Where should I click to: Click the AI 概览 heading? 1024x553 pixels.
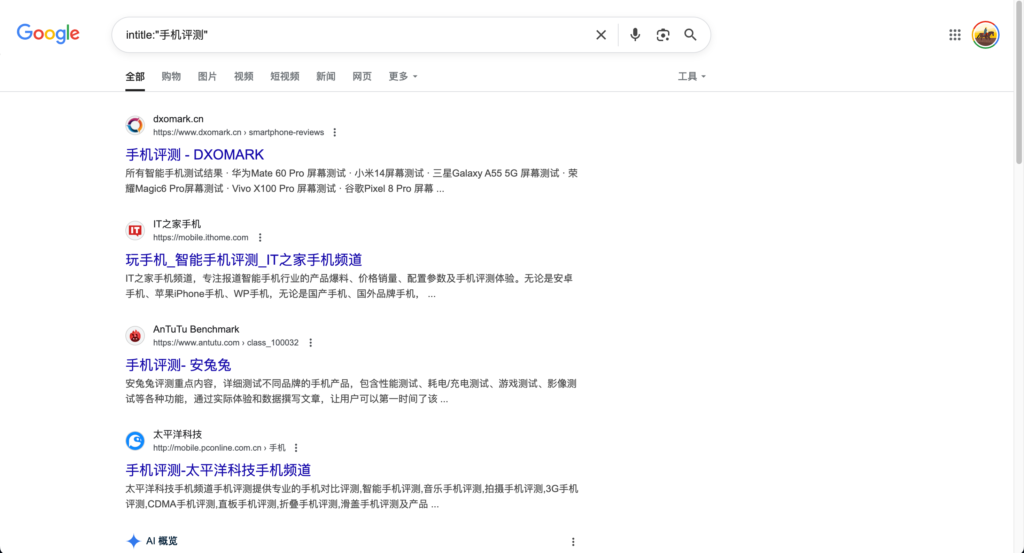(x=161, y=541)
